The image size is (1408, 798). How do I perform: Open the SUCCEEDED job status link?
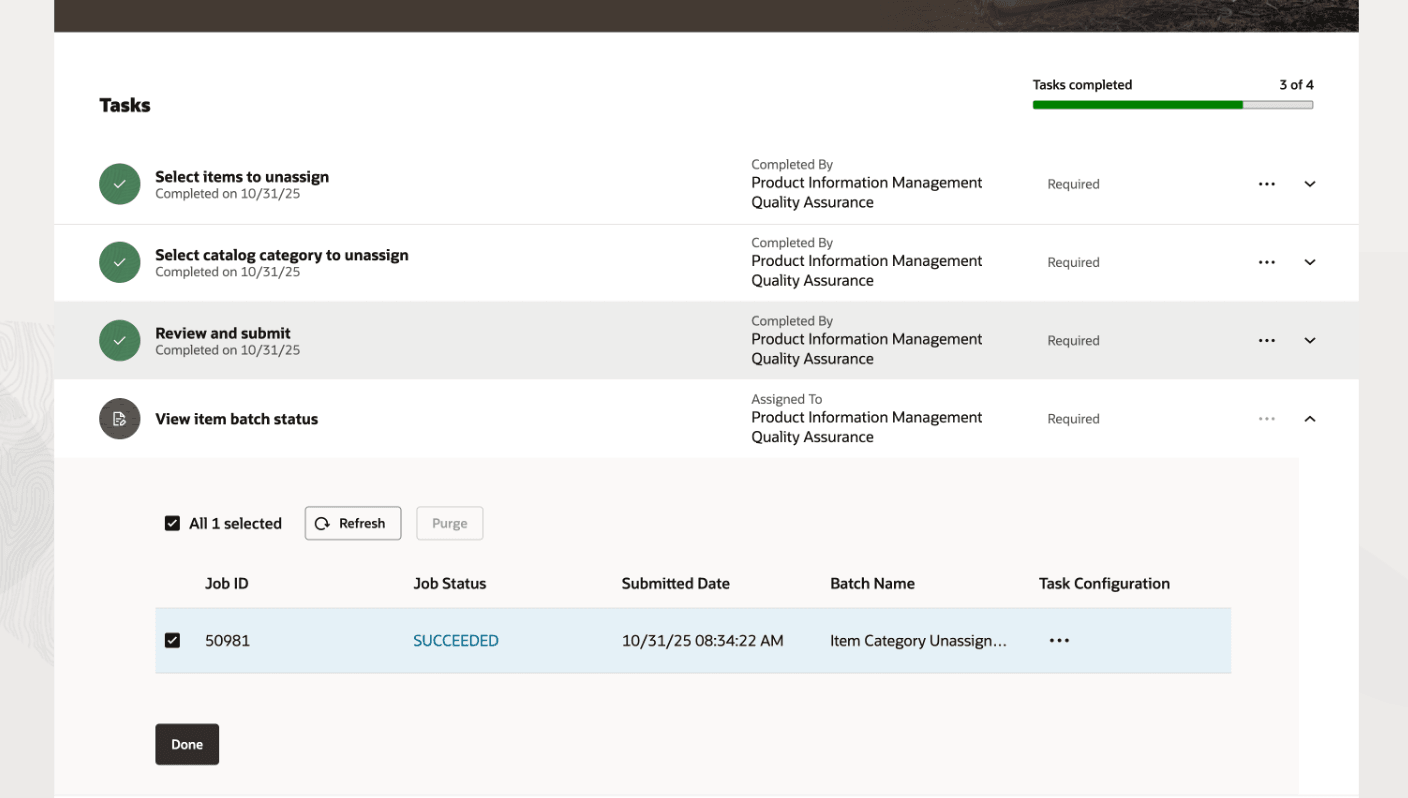point(456,640)
